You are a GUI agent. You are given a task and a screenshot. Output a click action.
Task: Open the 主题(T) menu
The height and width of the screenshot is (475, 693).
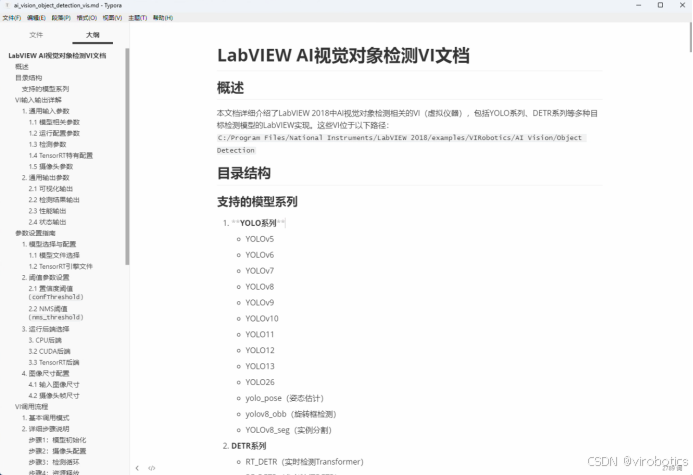tap(137, 18)
